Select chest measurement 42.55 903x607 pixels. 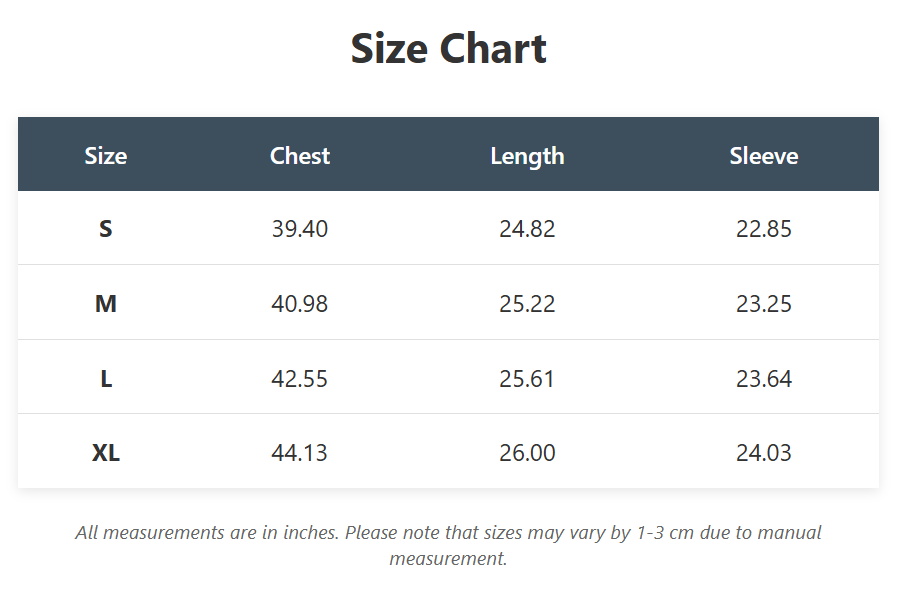pyautogui.click(x=300, y=379)
